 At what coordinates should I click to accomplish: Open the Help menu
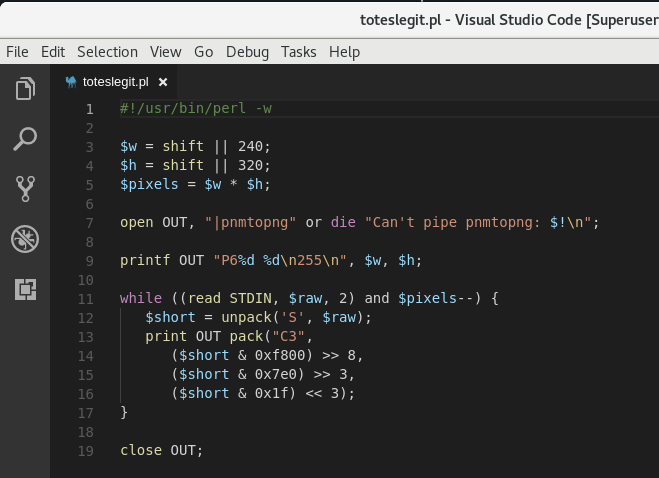pyautogui.click(x=344, y=52)
